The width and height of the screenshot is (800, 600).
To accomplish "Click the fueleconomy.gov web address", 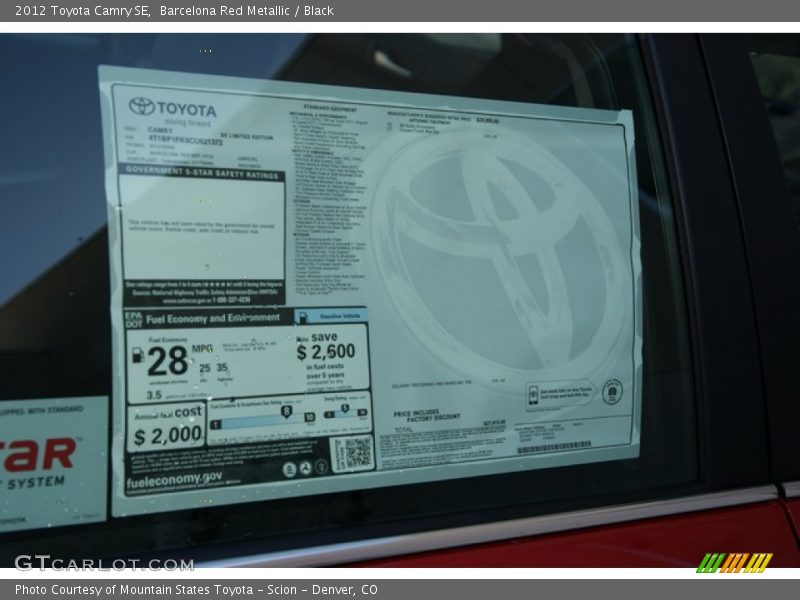I will coord(175,479).
